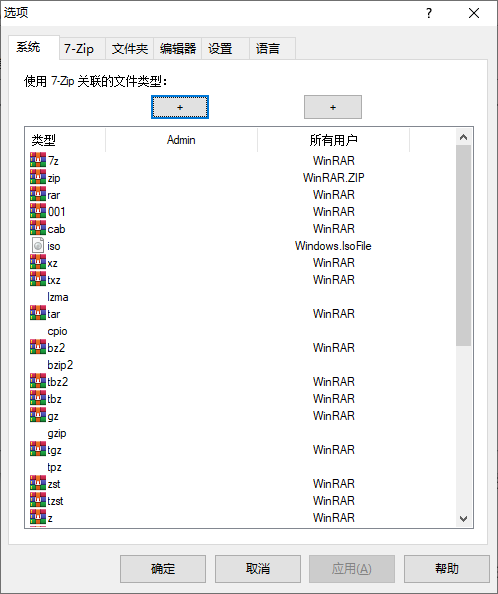This screenshot has width=498, height=594.
Task: Click the WinRAR icon beside tgz
Action: click(x=38, y=450)
